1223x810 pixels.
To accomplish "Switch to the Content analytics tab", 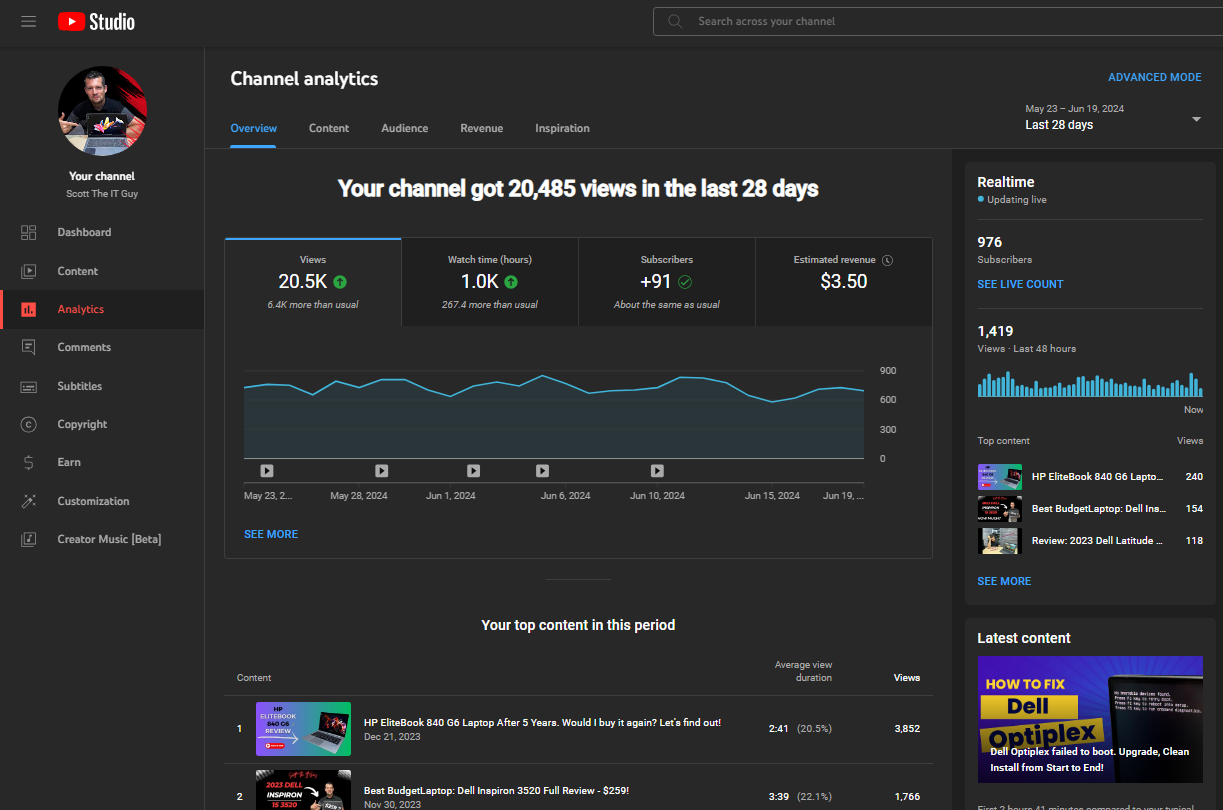I will (x=329, y=128).
